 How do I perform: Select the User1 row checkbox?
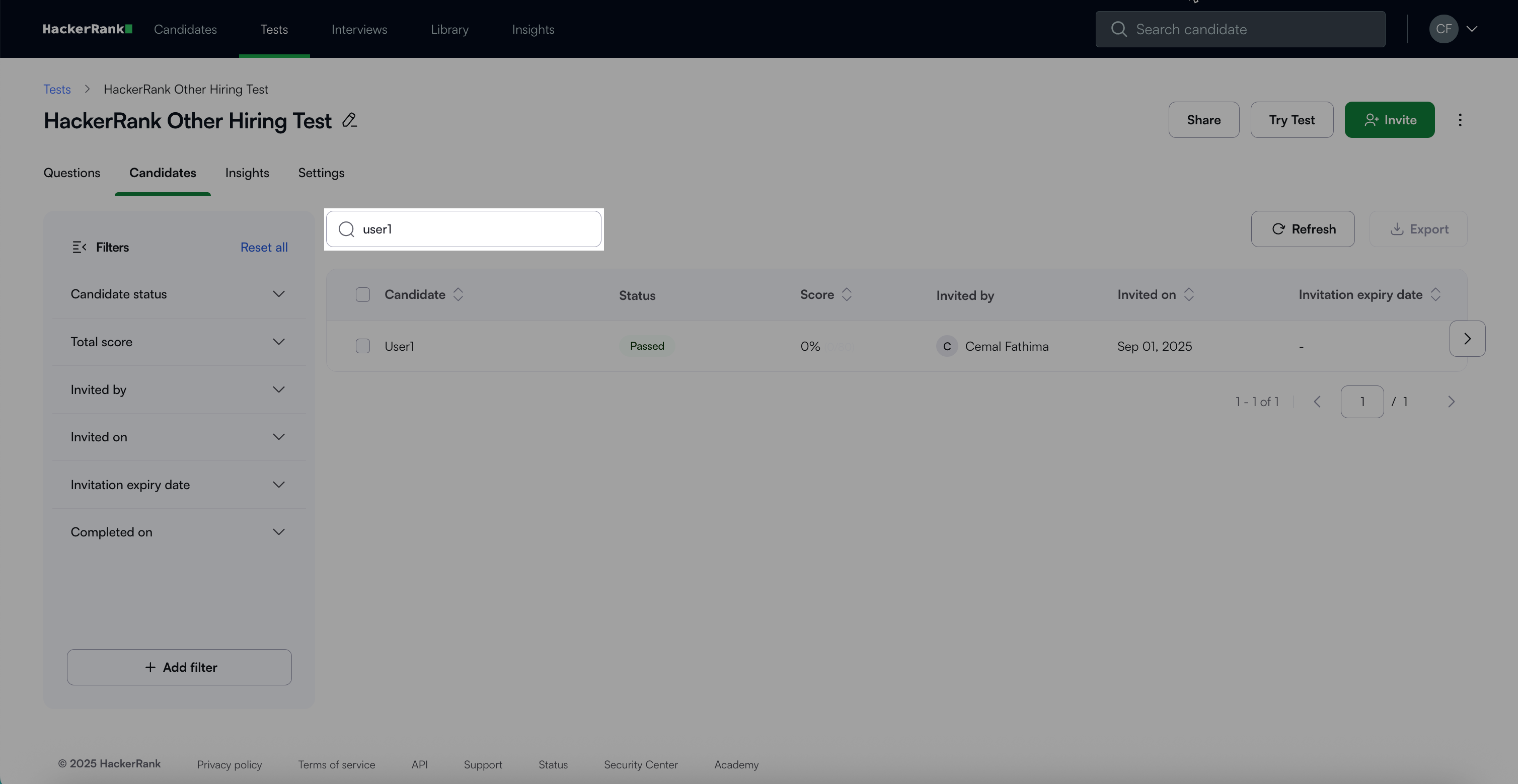[363, 346]
